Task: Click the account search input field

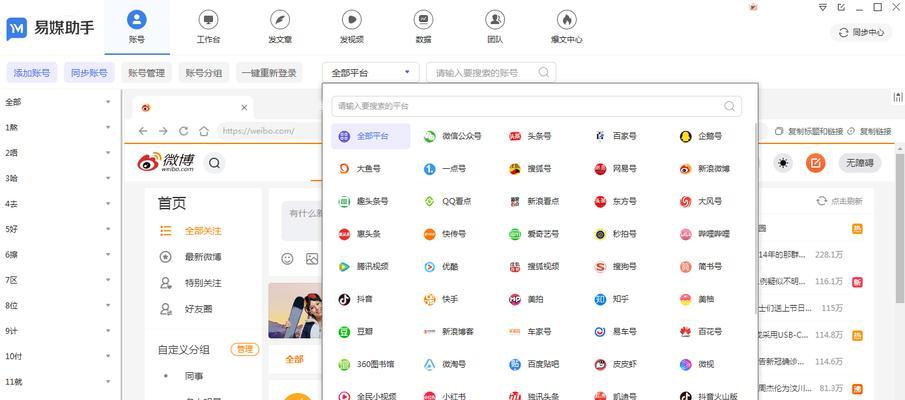Action: tap(491, 73)
